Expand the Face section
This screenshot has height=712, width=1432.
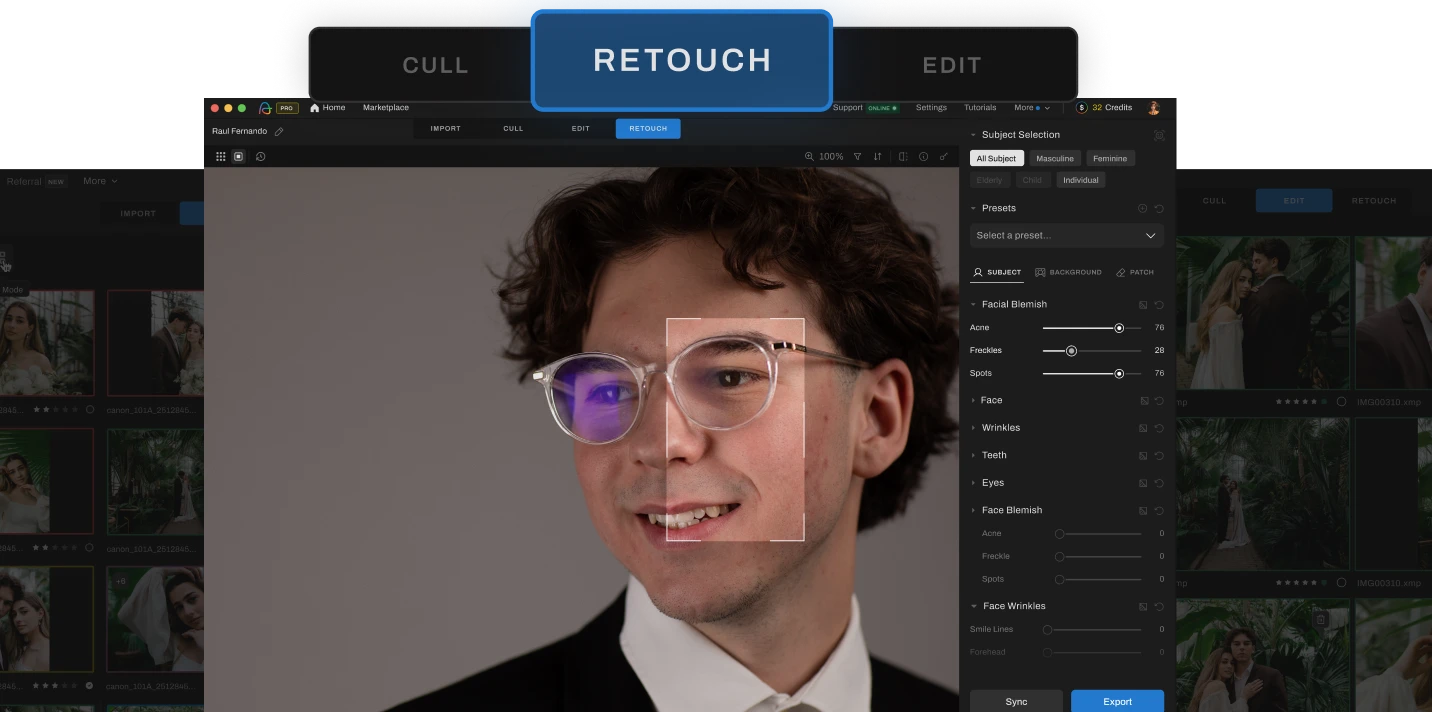(973, 400)
